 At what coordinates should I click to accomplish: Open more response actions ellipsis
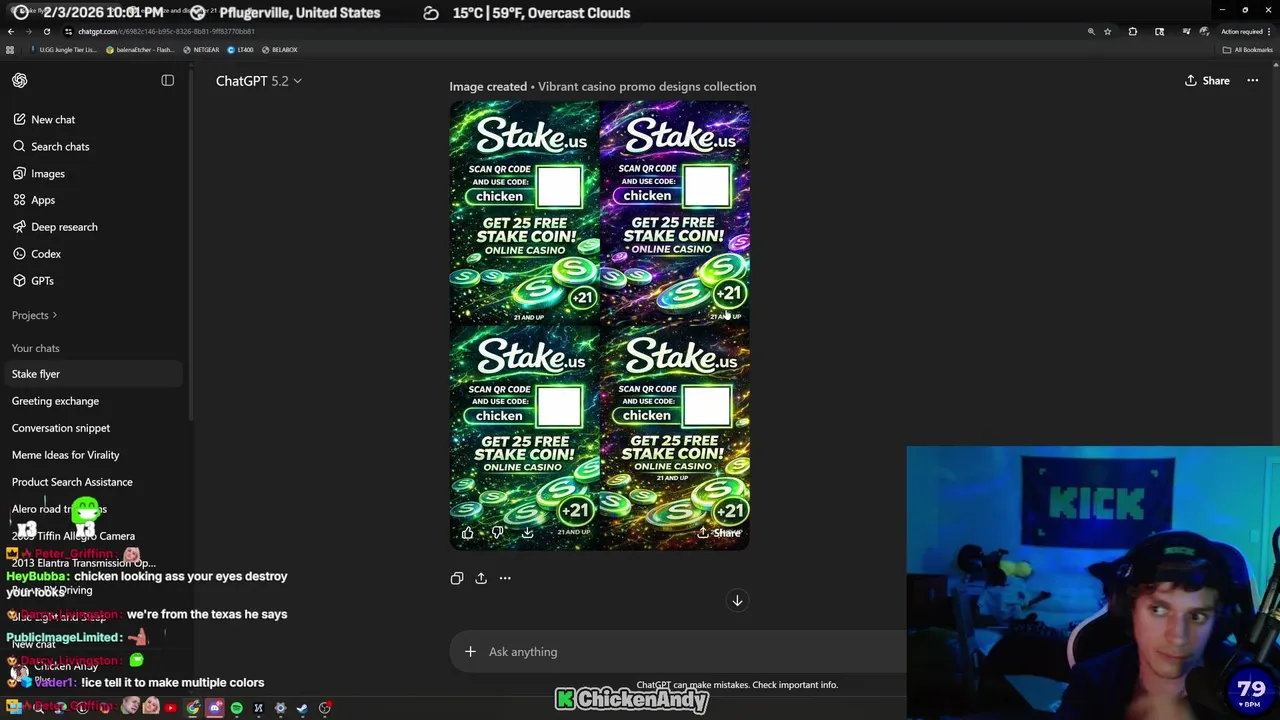pyautogui.click(x=505, y=578)
